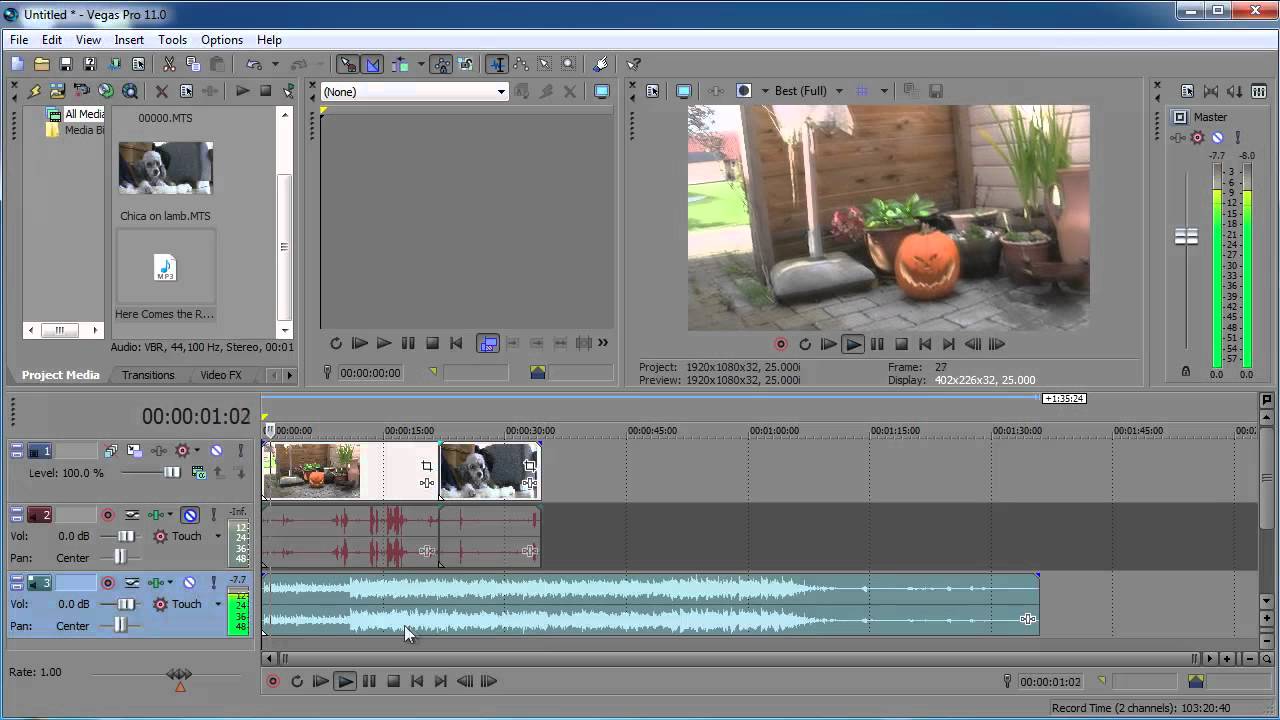The height and width of the screenshot is (720, 1280).
Task: Arm track 2 for record
Action: [x=108, y=515]
